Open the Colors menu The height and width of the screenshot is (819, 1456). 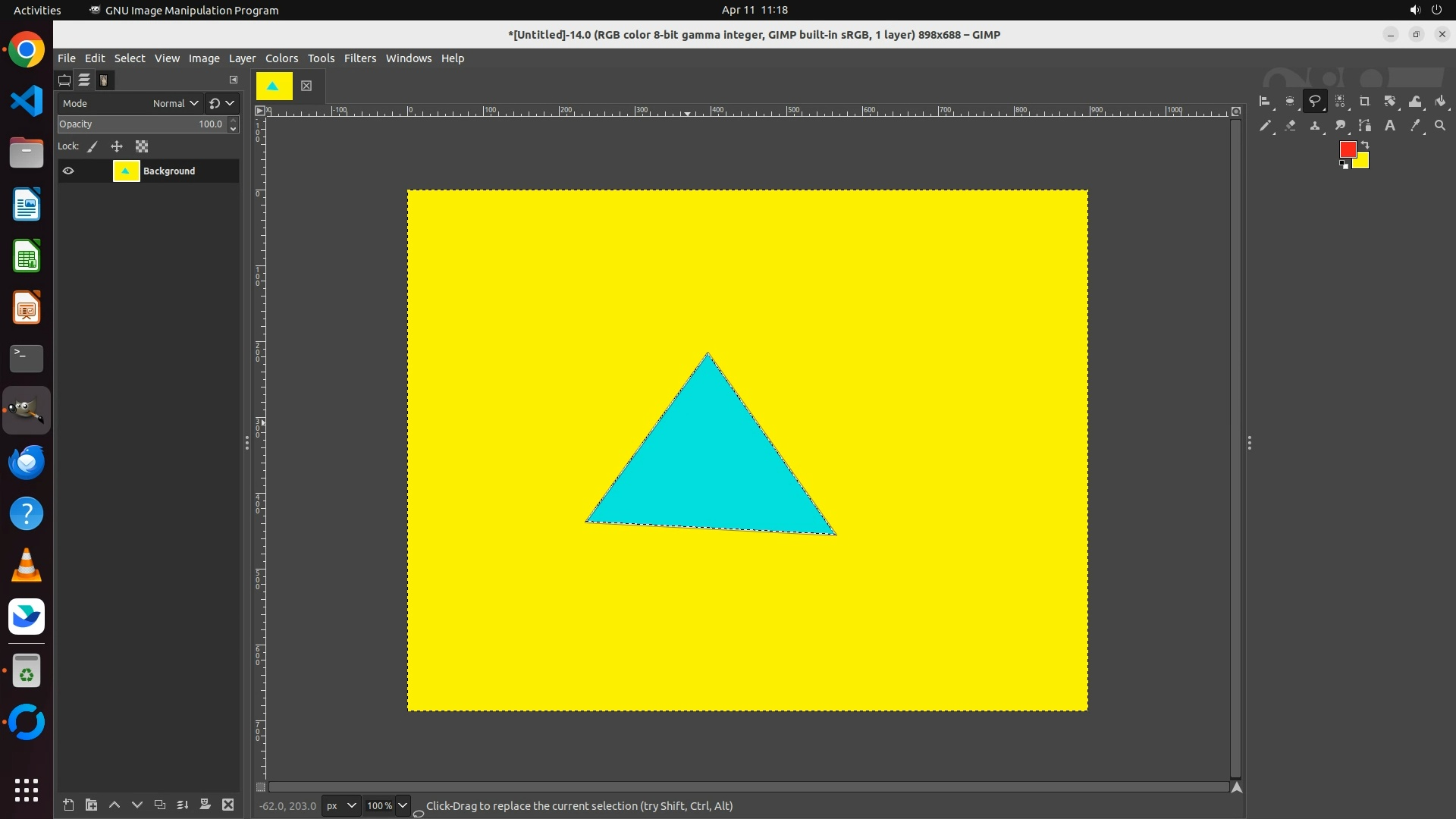coord(281,58)
